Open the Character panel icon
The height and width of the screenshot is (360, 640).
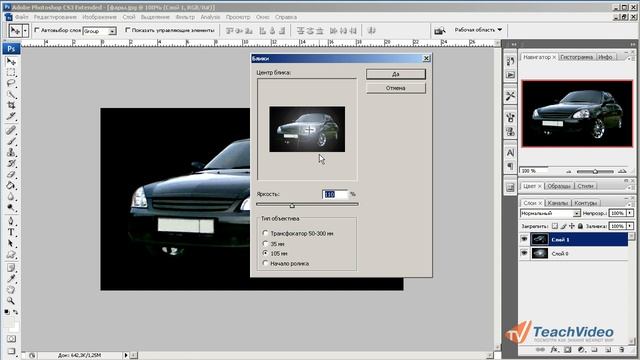(510, 153)
